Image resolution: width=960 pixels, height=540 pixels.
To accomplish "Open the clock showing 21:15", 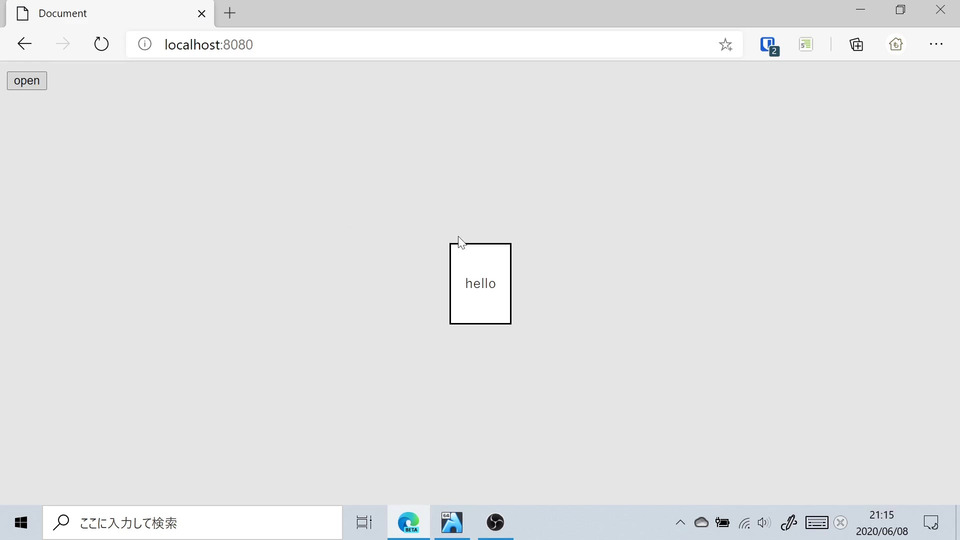I will click(882, 523).
